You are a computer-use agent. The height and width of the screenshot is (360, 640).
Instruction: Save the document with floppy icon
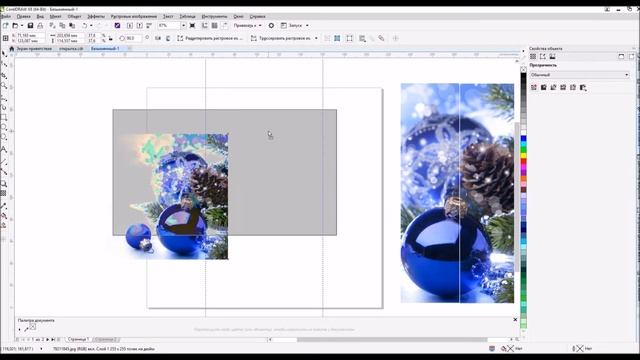point(30,25)
